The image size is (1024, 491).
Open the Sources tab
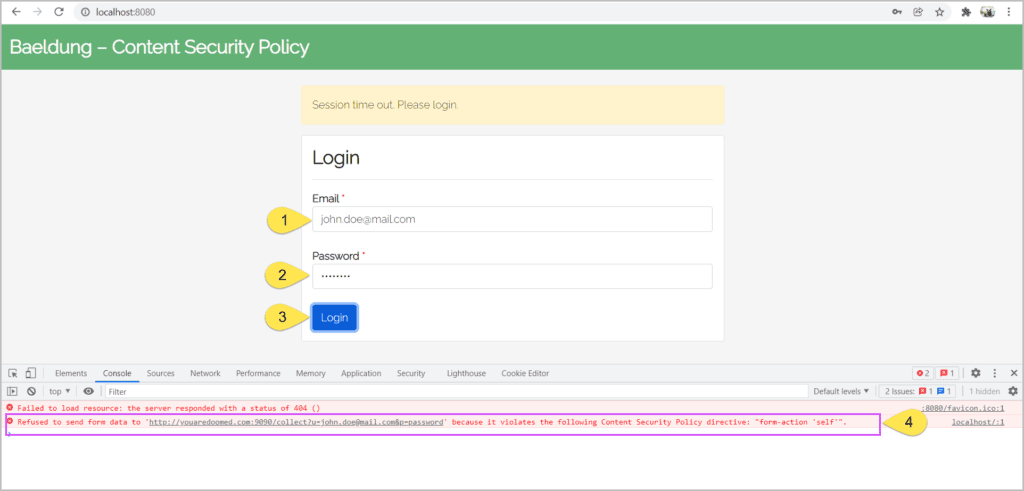[x=161, y=373]
